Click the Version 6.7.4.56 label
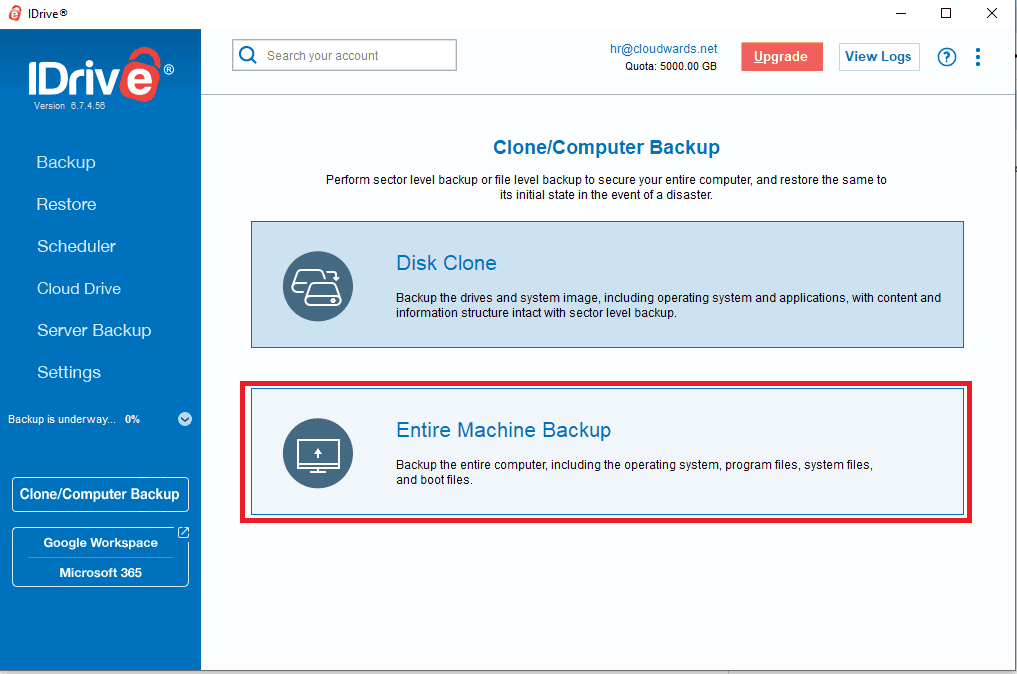 [69, 106]
